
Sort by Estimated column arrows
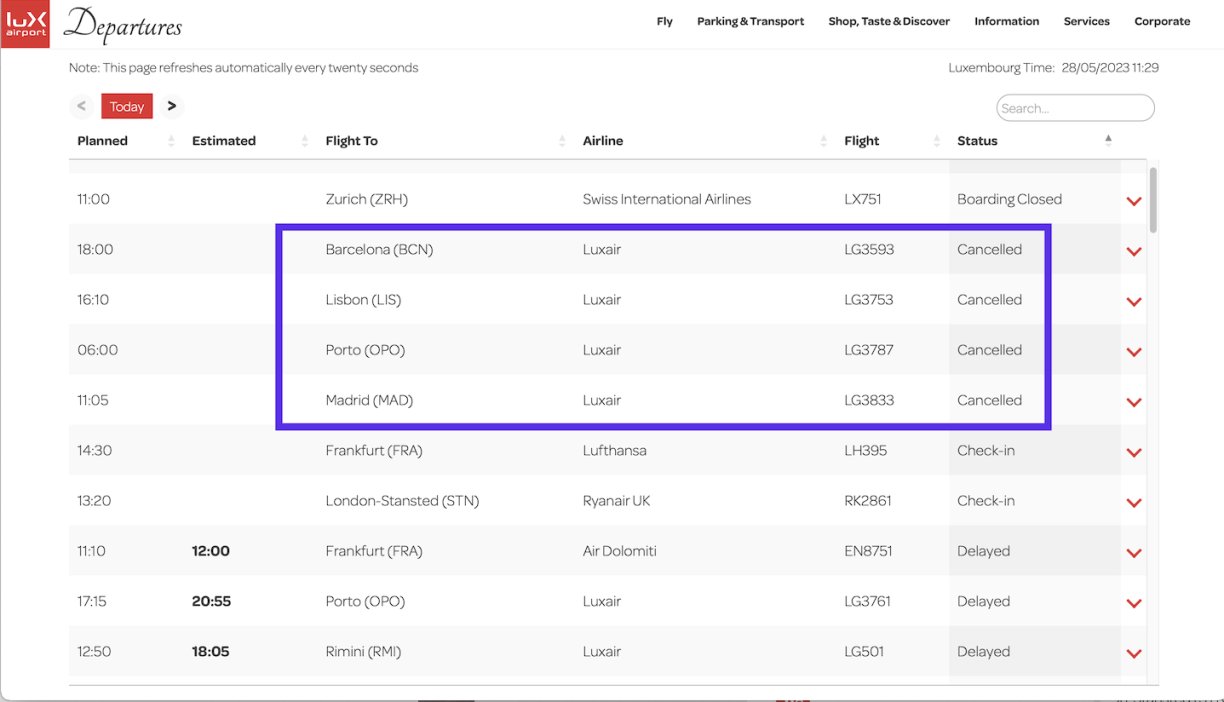[304, 141]
